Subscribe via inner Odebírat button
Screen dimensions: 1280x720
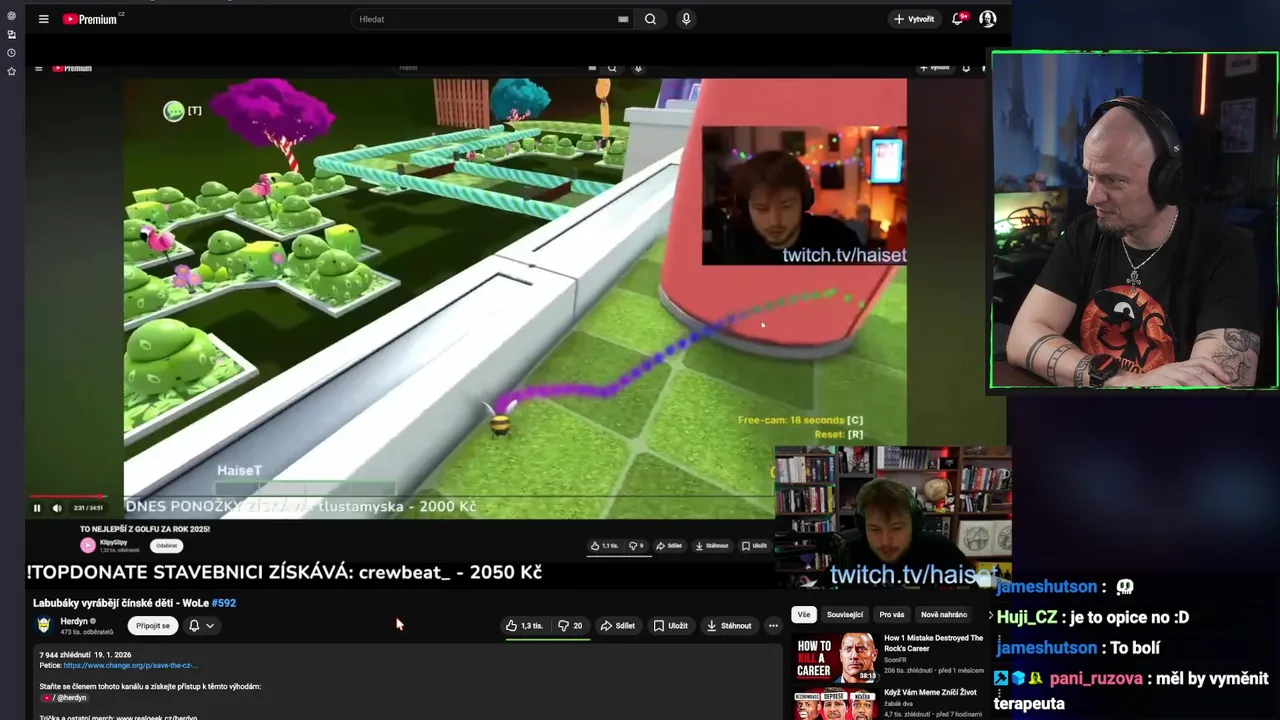click(167, 545)
